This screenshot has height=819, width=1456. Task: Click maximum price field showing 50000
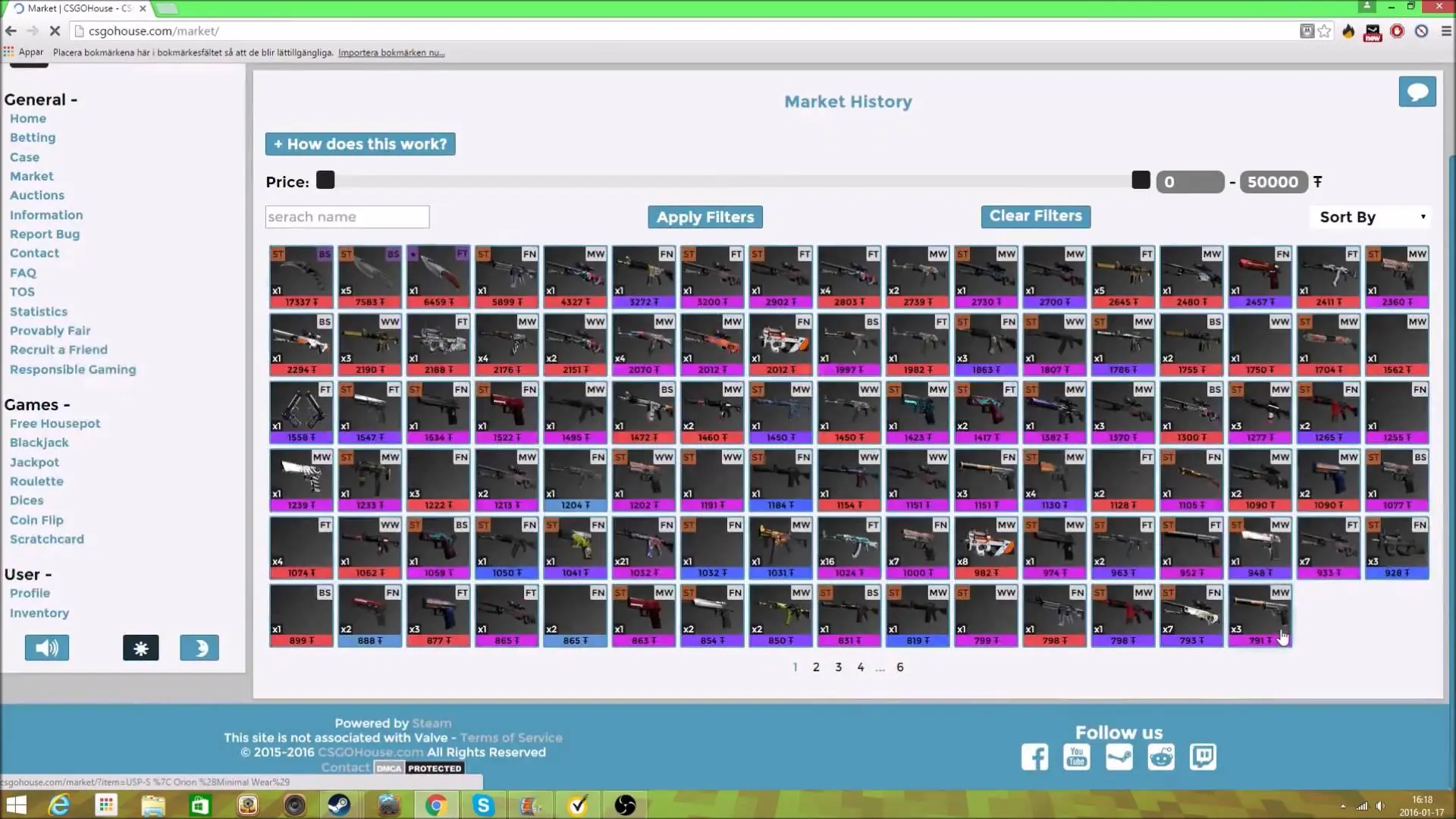point(1274,182)
